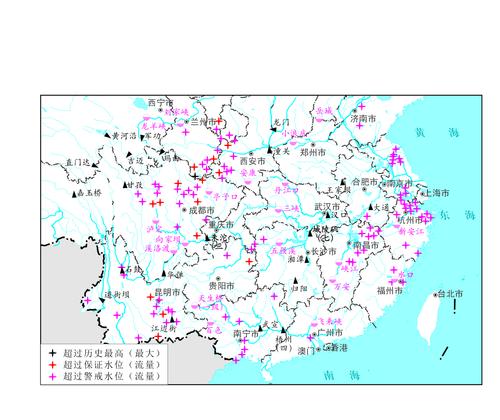Click the red plus legend symbol
Image resolution: width=500 pixels, height=420 pixels.
52,365
